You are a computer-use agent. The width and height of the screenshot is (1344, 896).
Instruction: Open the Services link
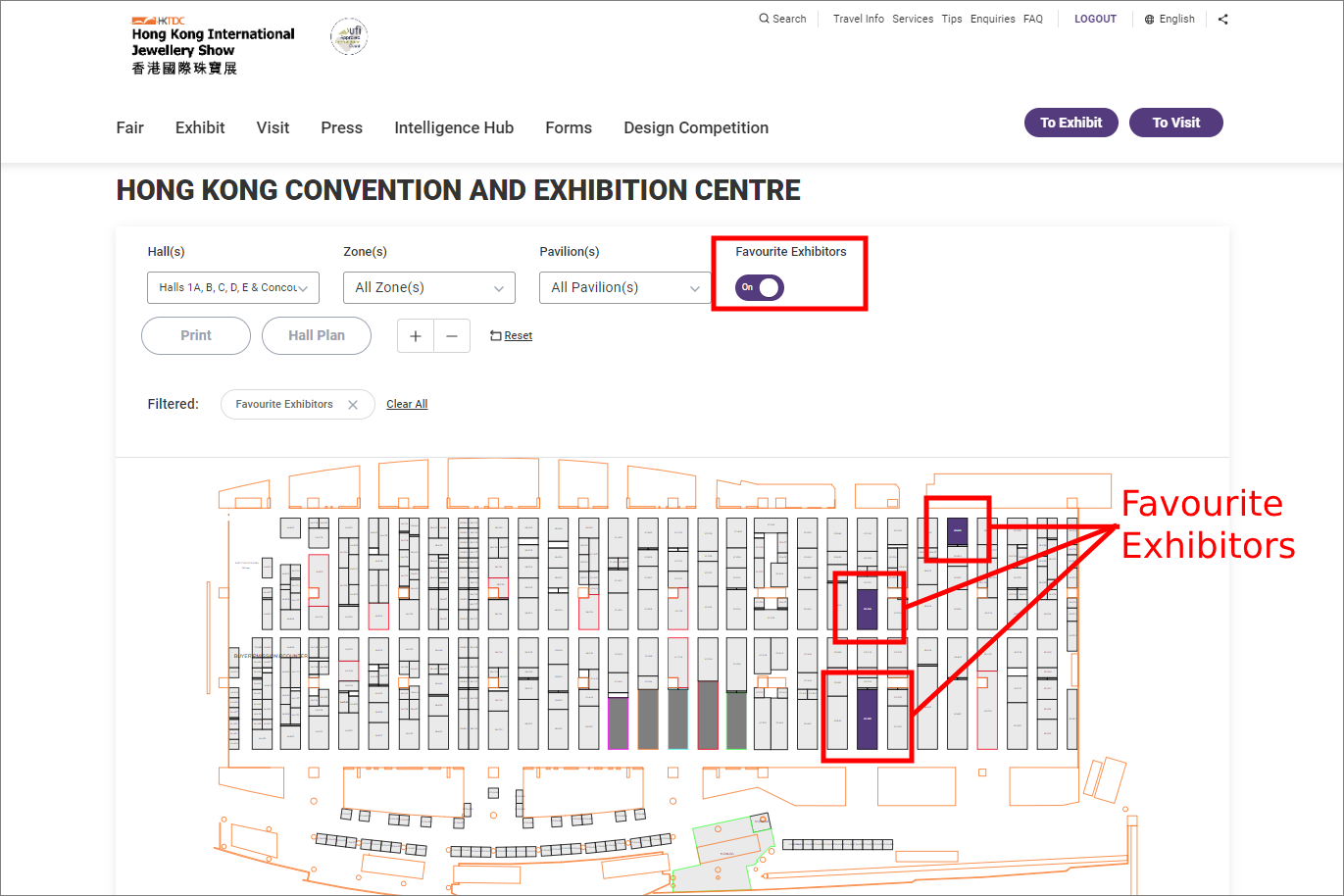pos(913,19)
